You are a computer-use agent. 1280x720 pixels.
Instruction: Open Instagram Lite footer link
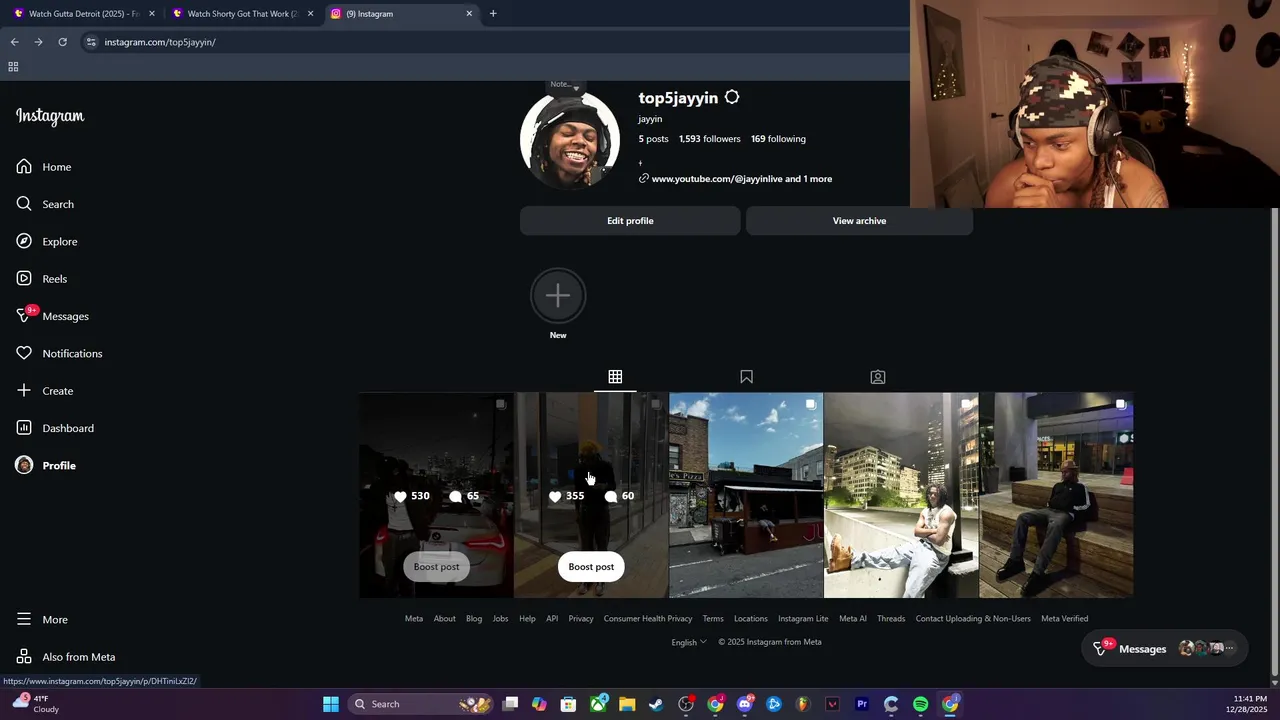click(803, 619)
